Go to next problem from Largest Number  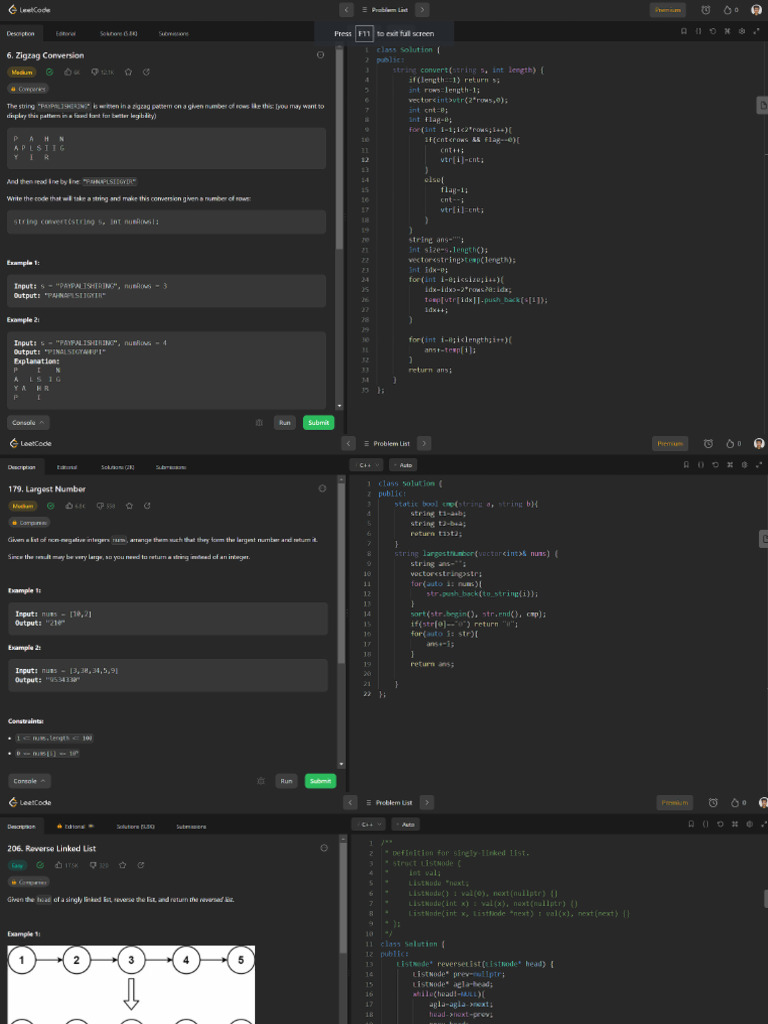424,443
